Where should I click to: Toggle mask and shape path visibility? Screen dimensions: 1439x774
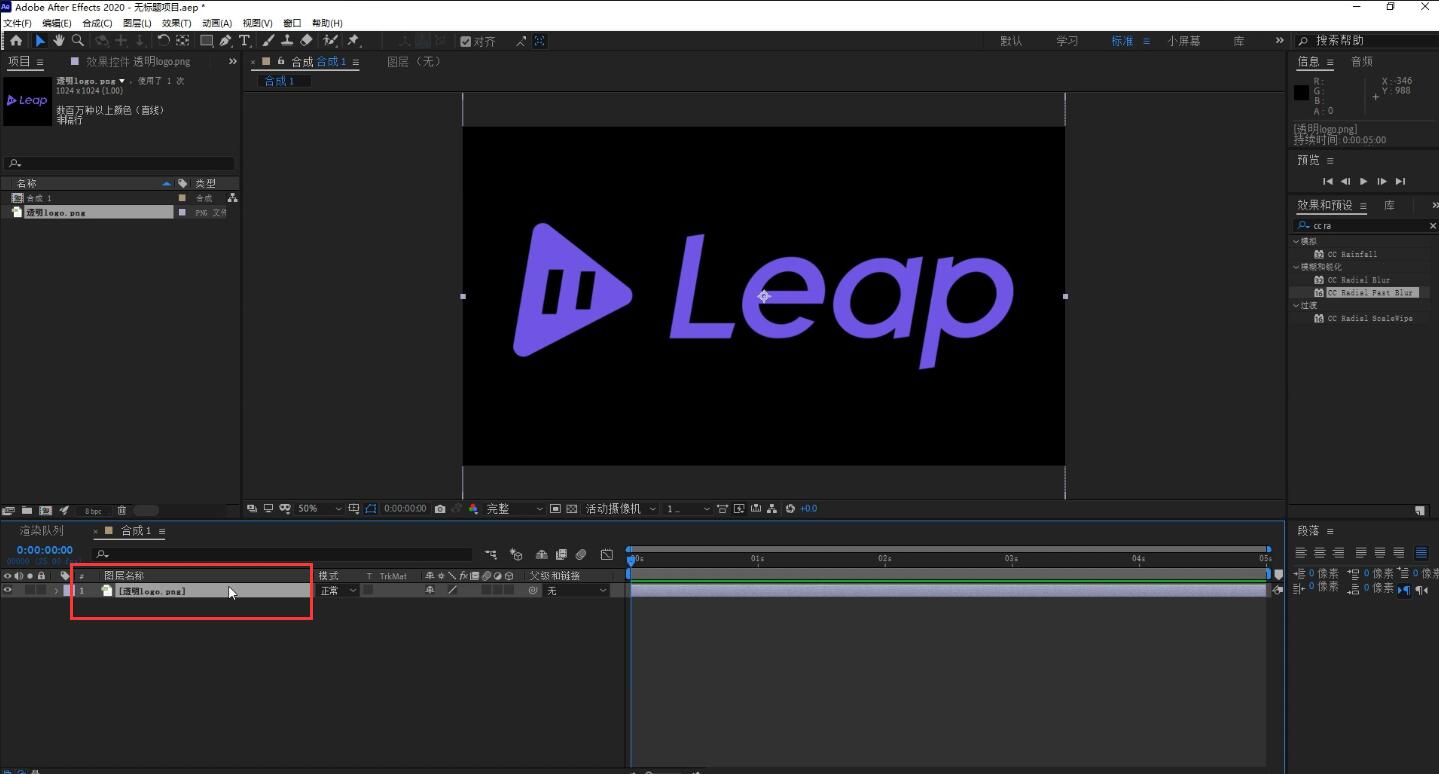pos(370,509)
